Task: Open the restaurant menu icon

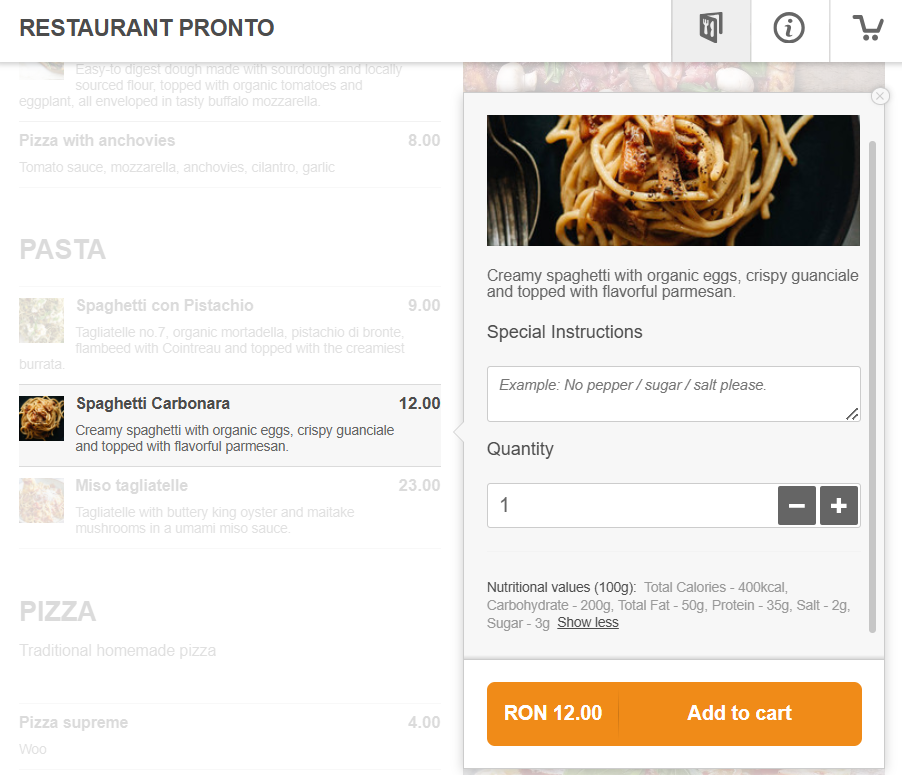Action: click(711, 30)
